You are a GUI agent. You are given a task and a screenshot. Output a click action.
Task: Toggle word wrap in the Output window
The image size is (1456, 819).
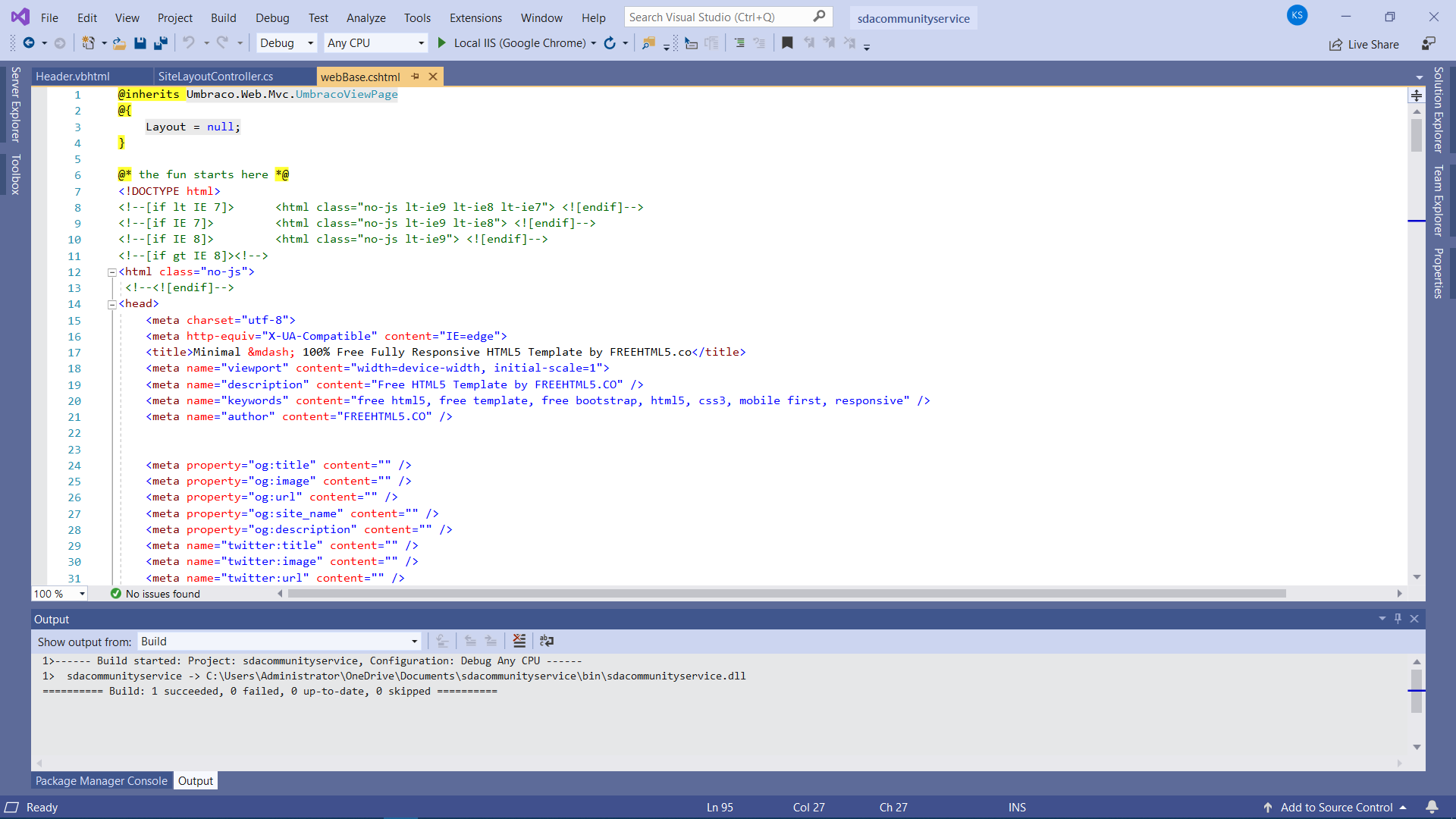click(x=547, y=641)
